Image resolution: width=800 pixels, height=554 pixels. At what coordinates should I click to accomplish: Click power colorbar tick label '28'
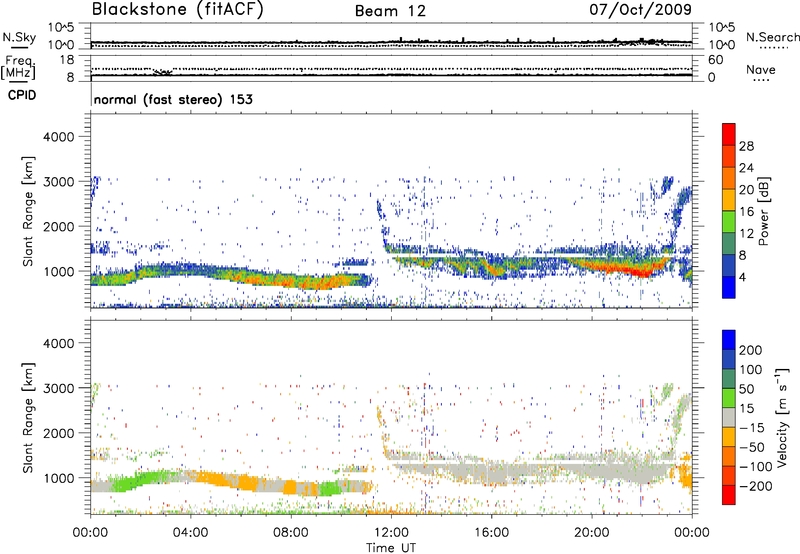(746, 146)
